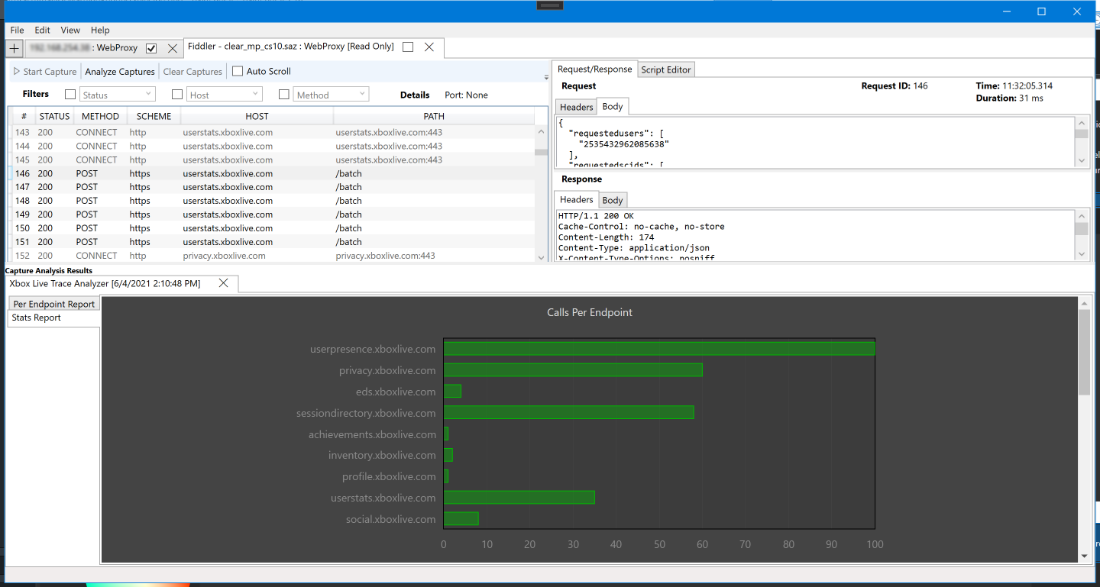
Task: Open the Method filter dropdown
Action: click(331, 94)
